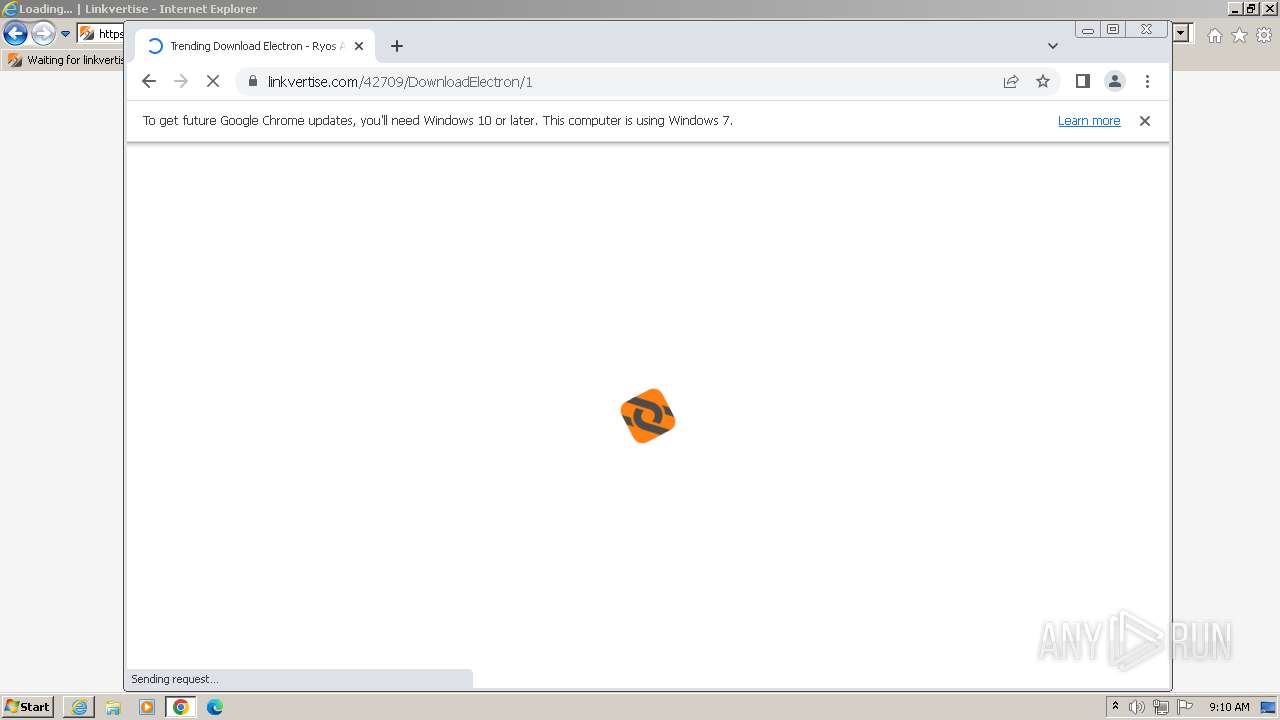Share this page from Chrome's address bar
Image resolution: width=1280 pixels, height=720 pixels.
click(x=1011, y=81)
